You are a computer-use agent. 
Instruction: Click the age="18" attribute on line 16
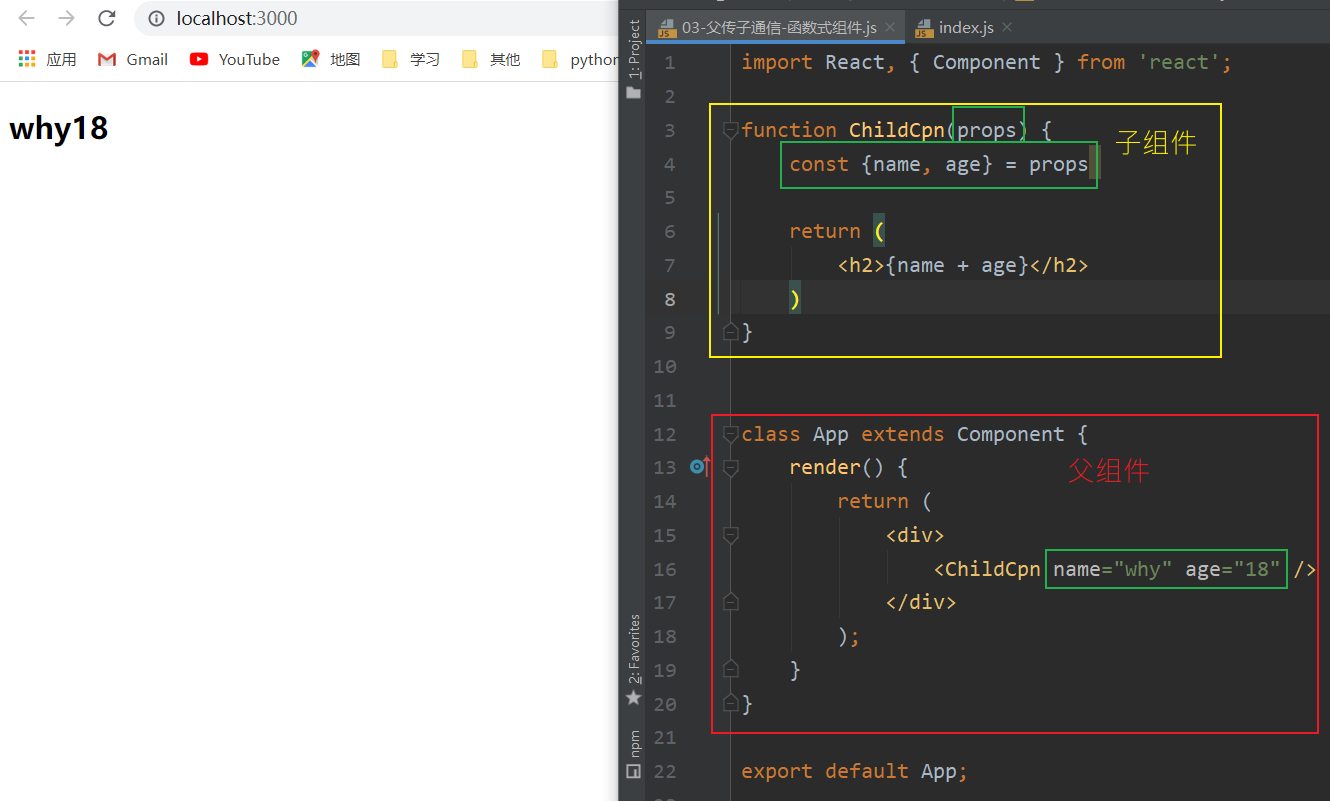(1233, 569)
